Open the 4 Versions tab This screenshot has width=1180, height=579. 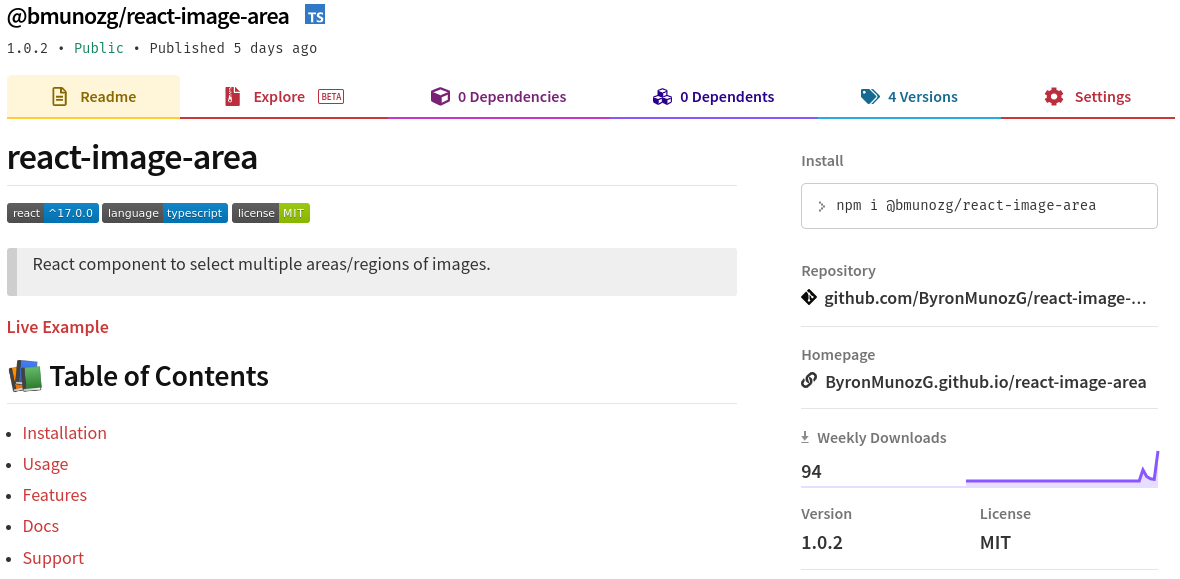point(923,96)
